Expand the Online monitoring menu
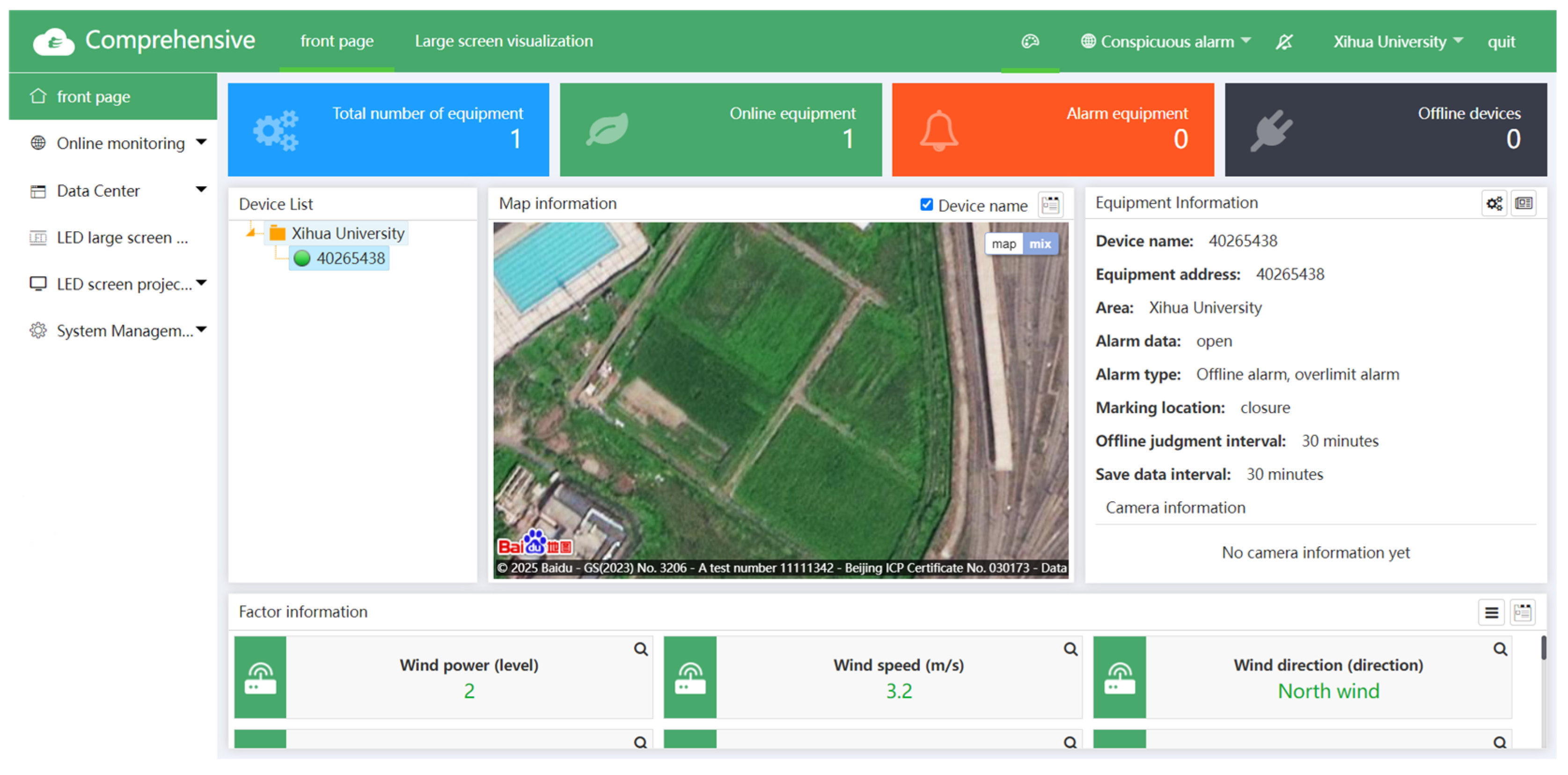This screenshot has height=775, width=1568. (120, 143)
